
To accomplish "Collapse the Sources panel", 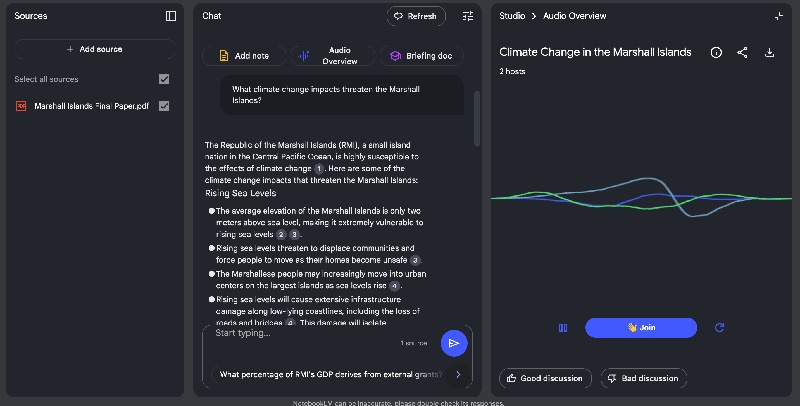I will click(171, 16).
